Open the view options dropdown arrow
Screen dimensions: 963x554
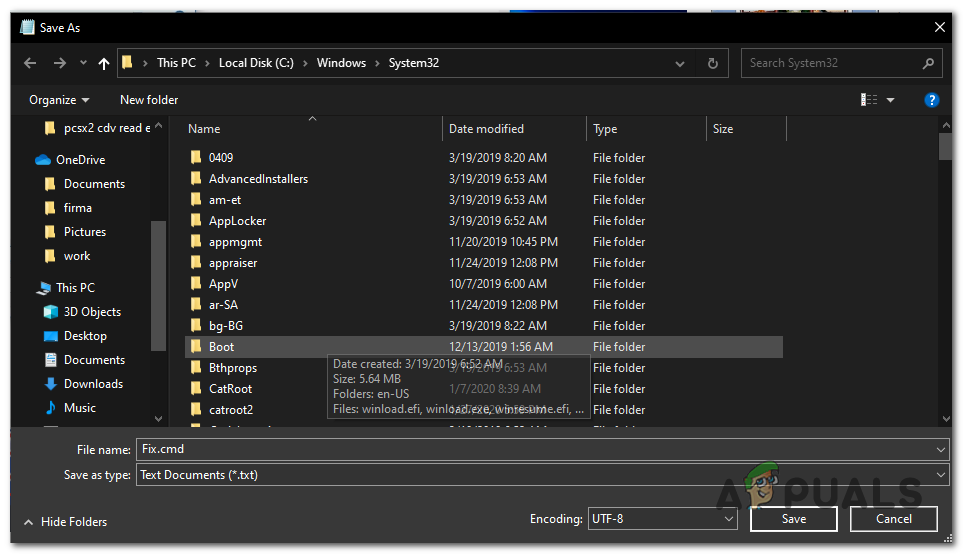tap(890, 100)
